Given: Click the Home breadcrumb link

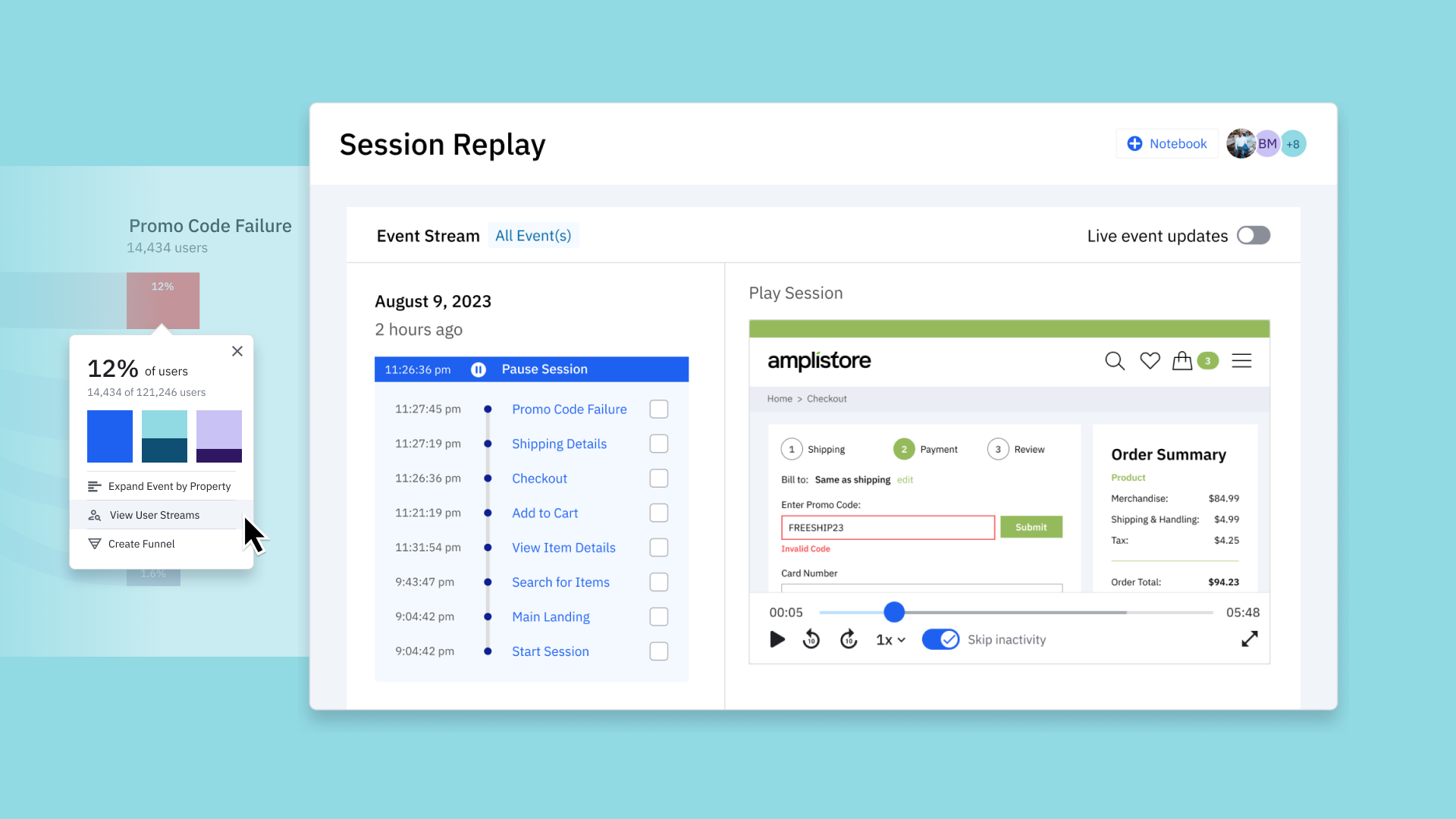Looking at the screenshot, I should coord(779,399).
